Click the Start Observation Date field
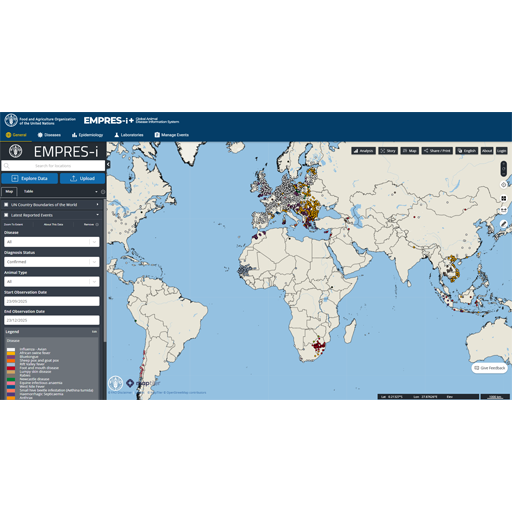 coord(52,301)
